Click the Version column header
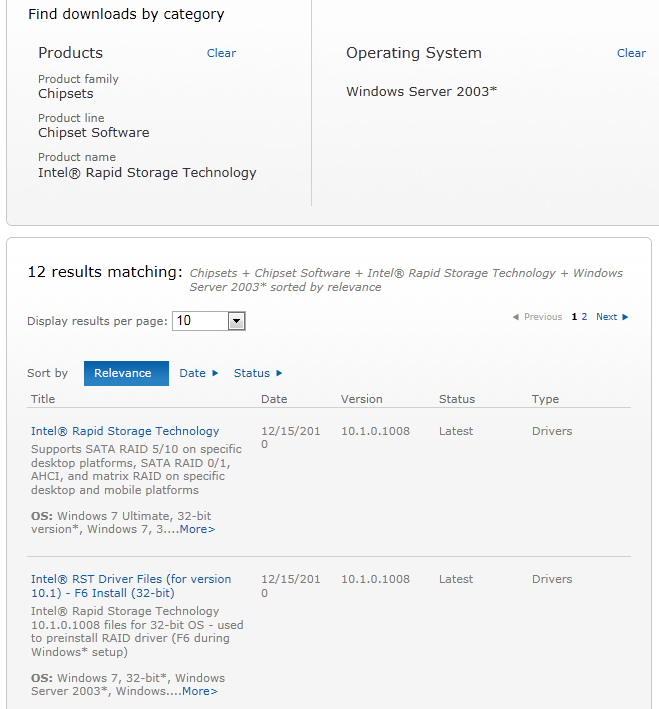Viewport: 659px width, 709px height. tap(361, 399)
